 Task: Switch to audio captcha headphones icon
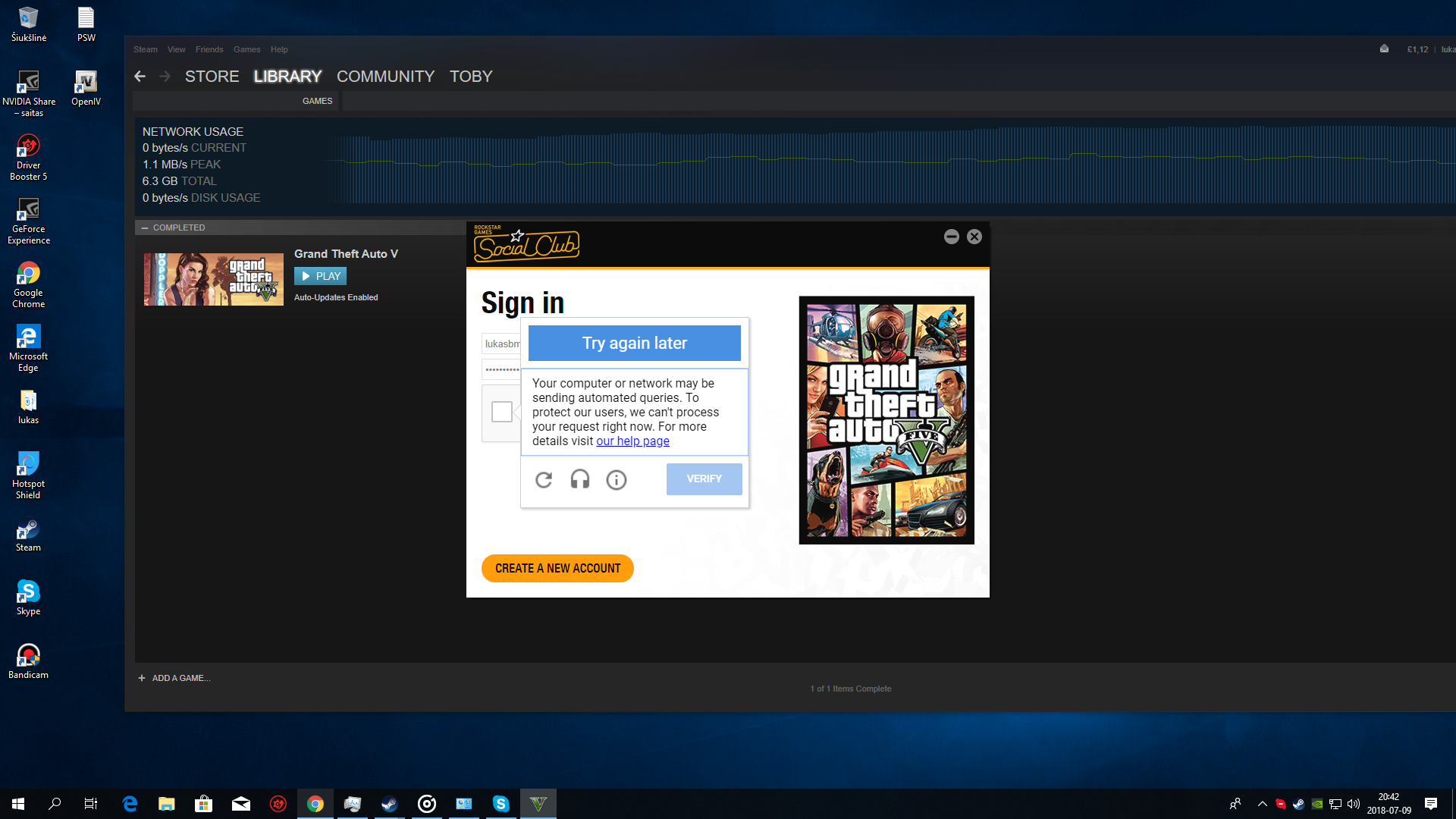point(580,479)
